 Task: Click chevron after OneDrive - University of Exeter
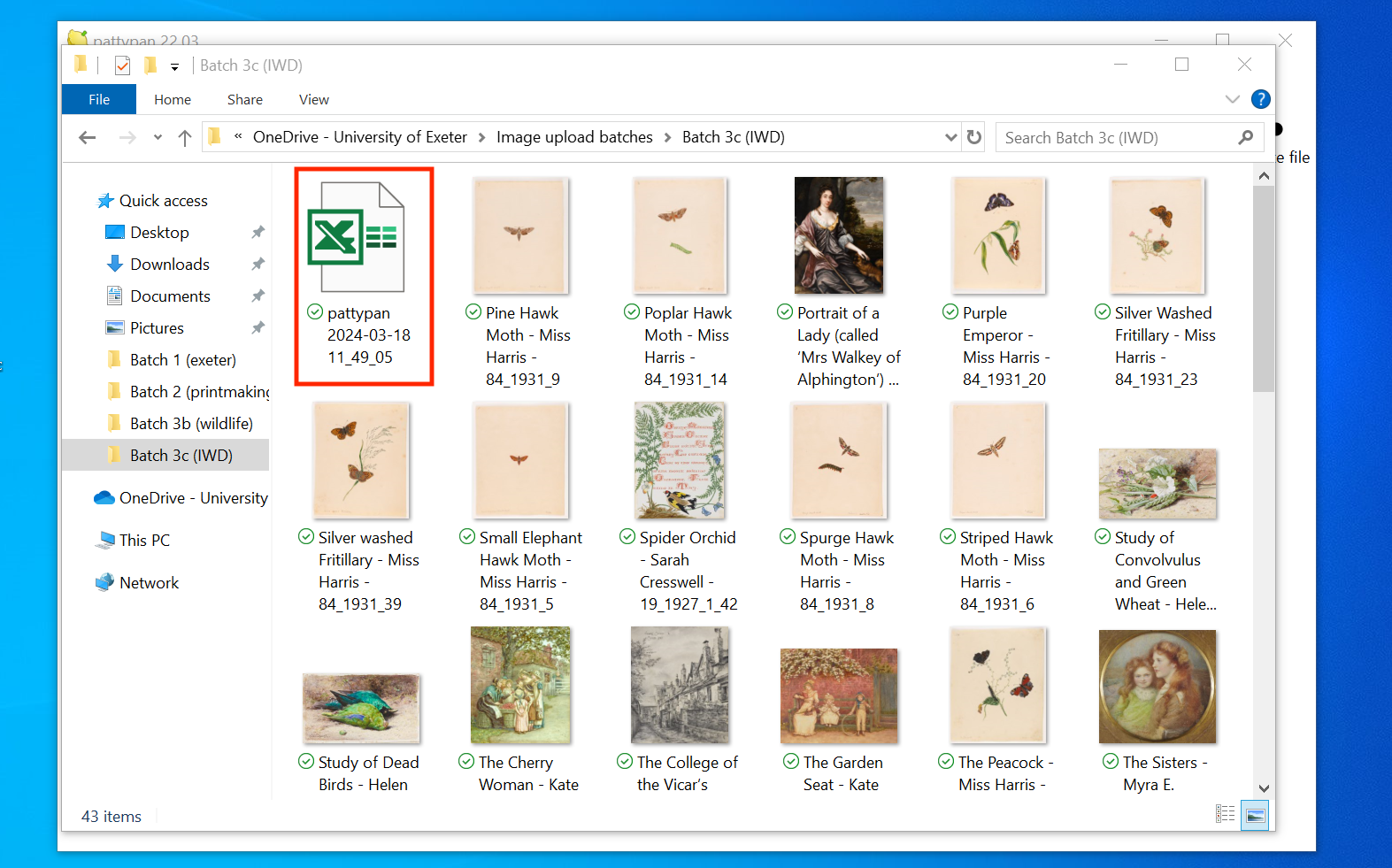pos(481,137)
